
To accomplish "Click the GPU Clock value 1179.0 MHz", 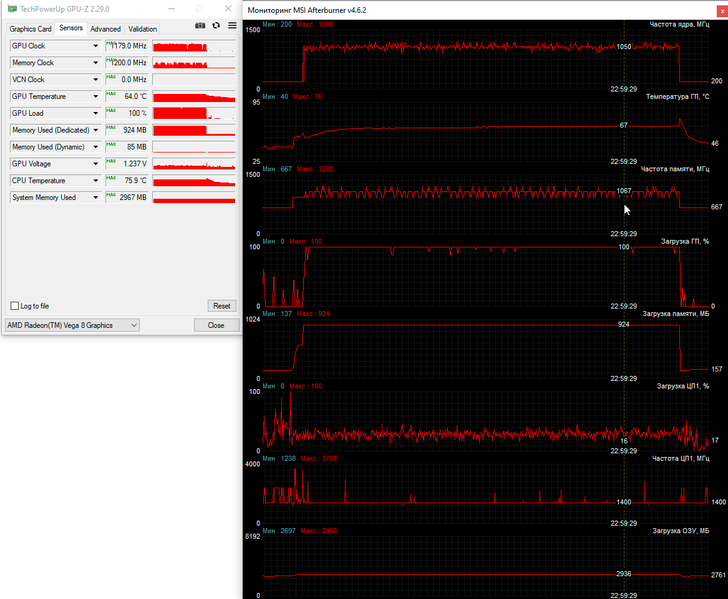I will (129, 46).
